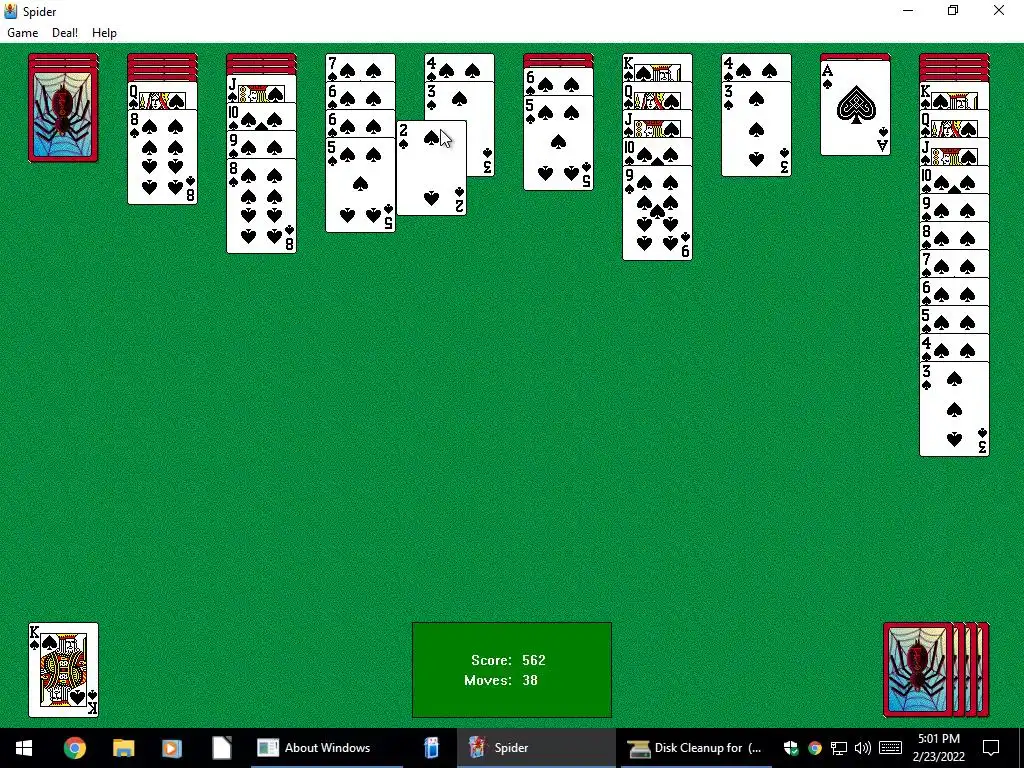This screenshot has width=1024, height=768.
Task: Select the 10 of spades in the King-to-3 run
Action: tap(954, 180)
